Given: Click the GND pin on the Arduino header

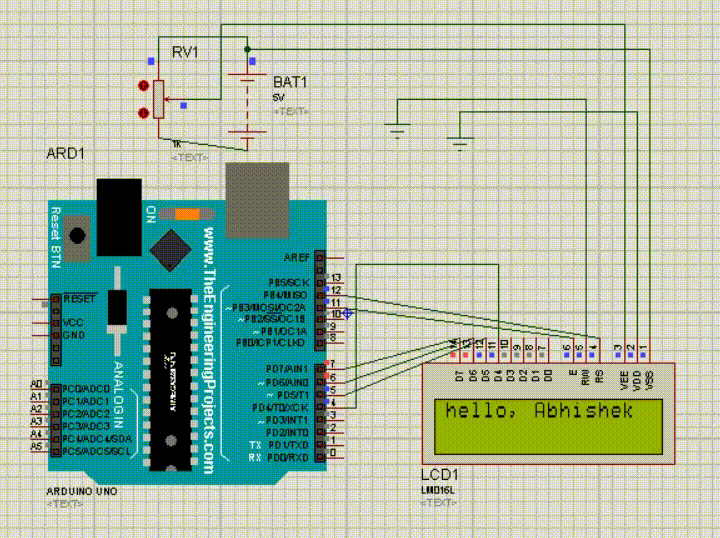Looking at the screenshot, I should point(56,335).
